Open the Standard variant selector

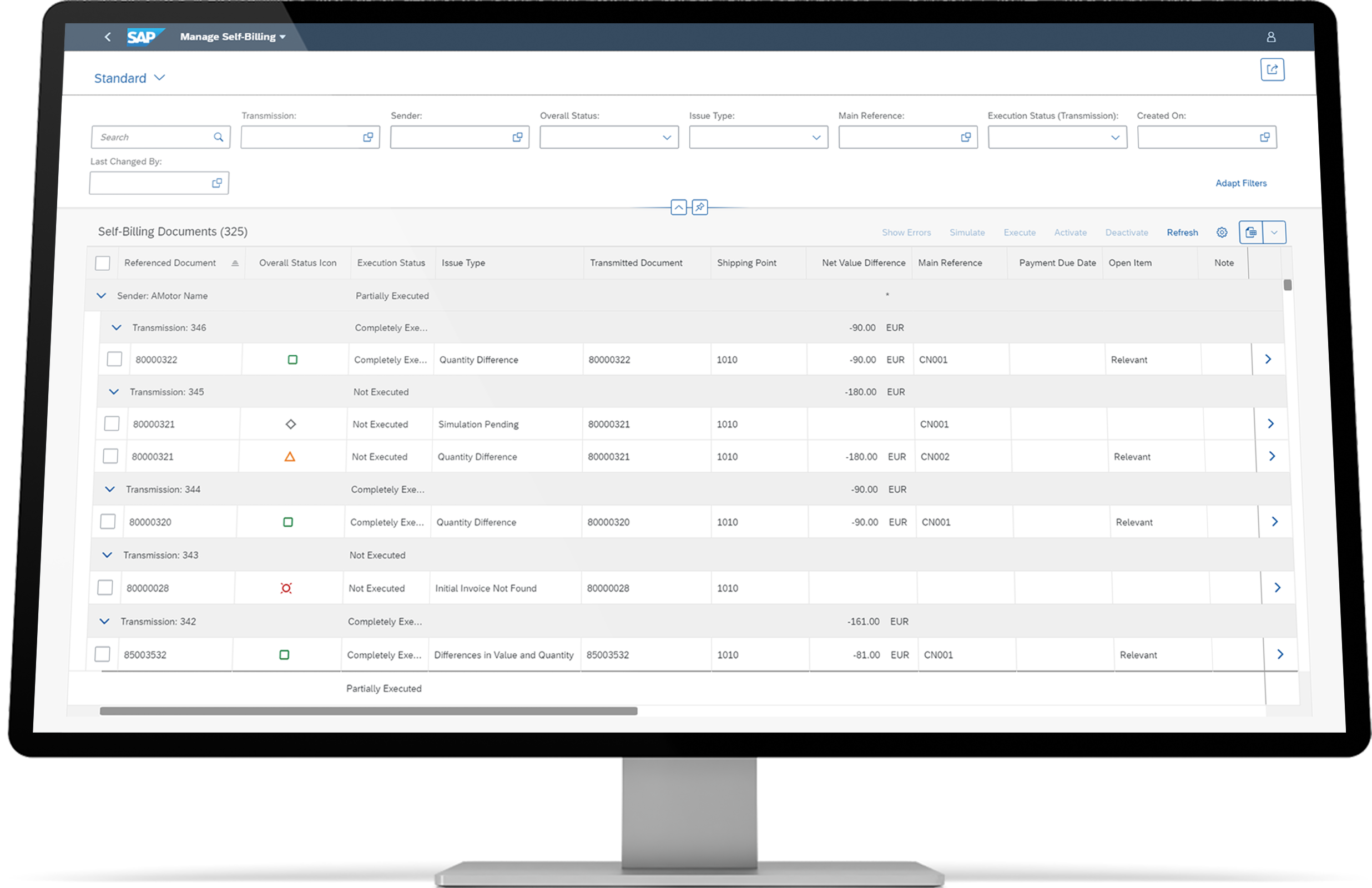129,78
